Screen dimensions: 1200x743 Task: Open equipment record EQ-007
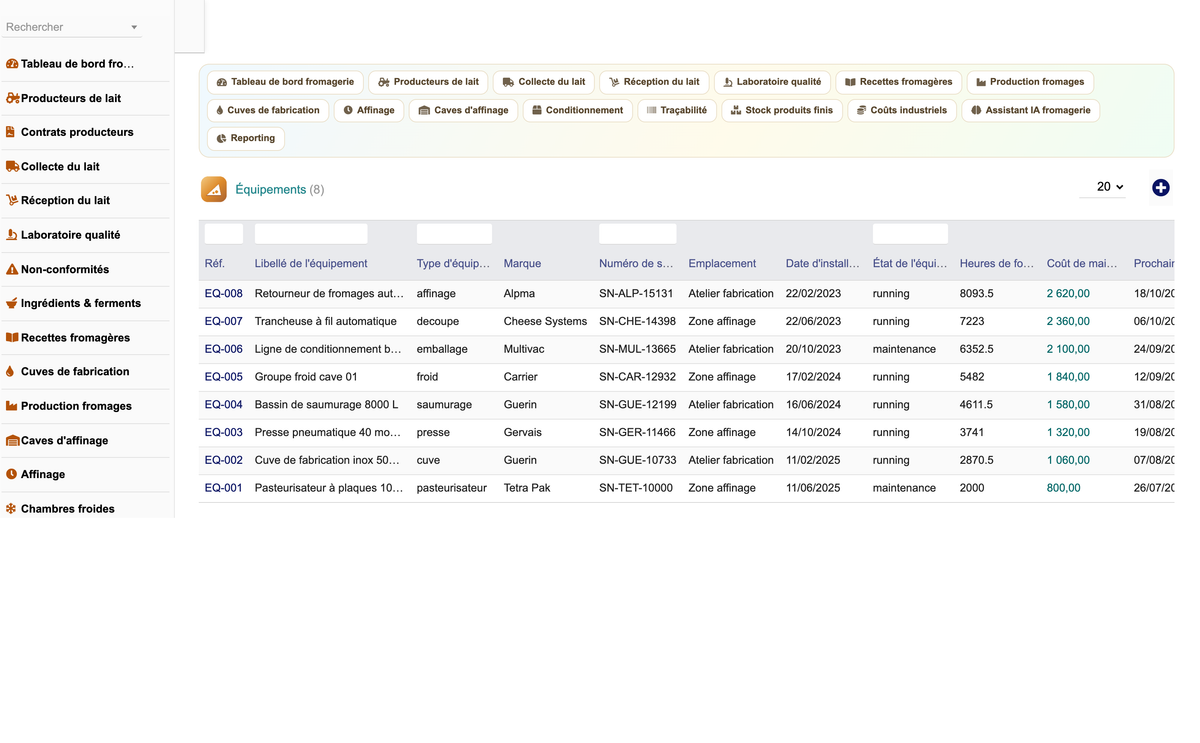point(224,322)
